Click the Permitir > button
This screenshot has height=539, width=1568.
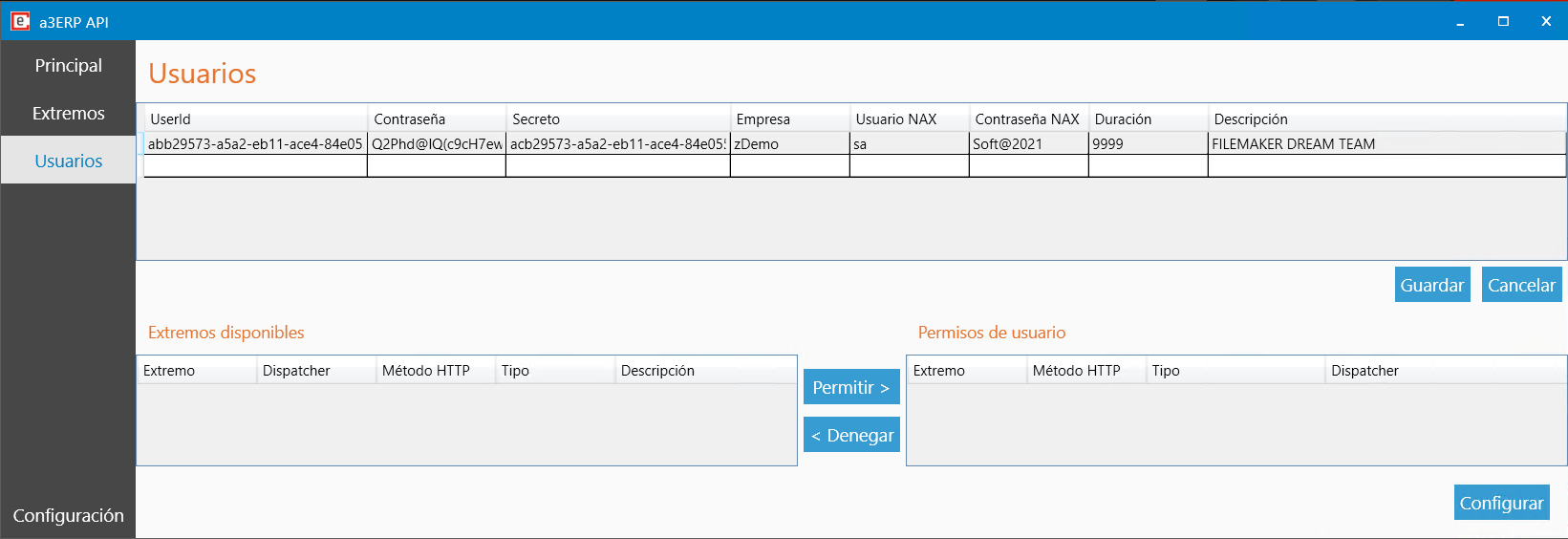point(851,387)
